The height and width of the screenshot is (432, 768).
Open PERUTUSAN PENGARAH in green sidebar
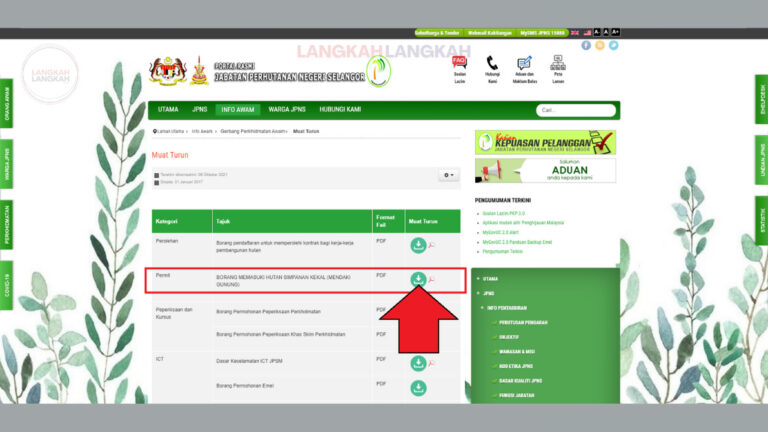pos(523,323)
